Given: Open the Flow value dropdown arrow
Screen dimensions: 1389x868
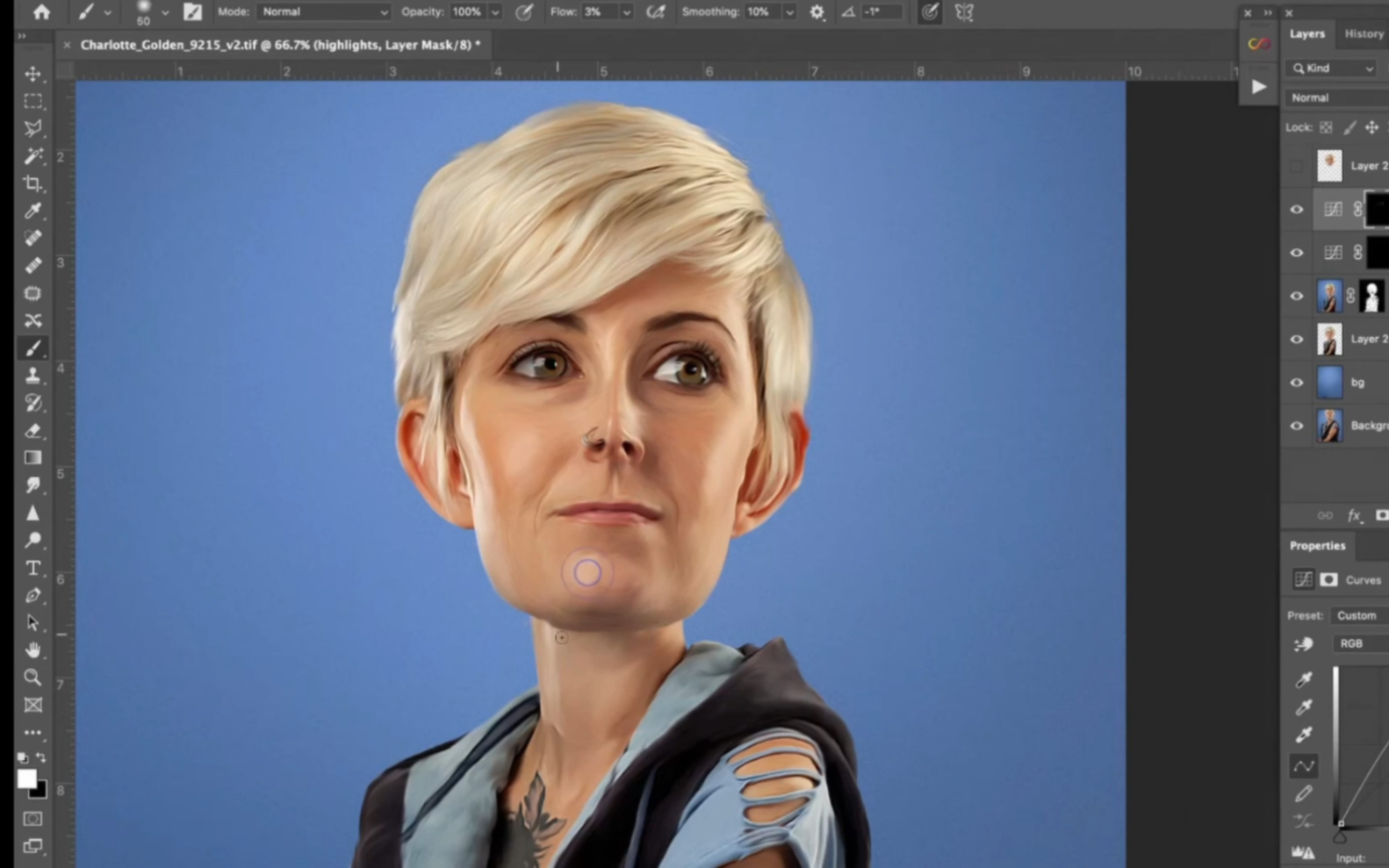Looking at the screenshot, I should pos(626,12).
